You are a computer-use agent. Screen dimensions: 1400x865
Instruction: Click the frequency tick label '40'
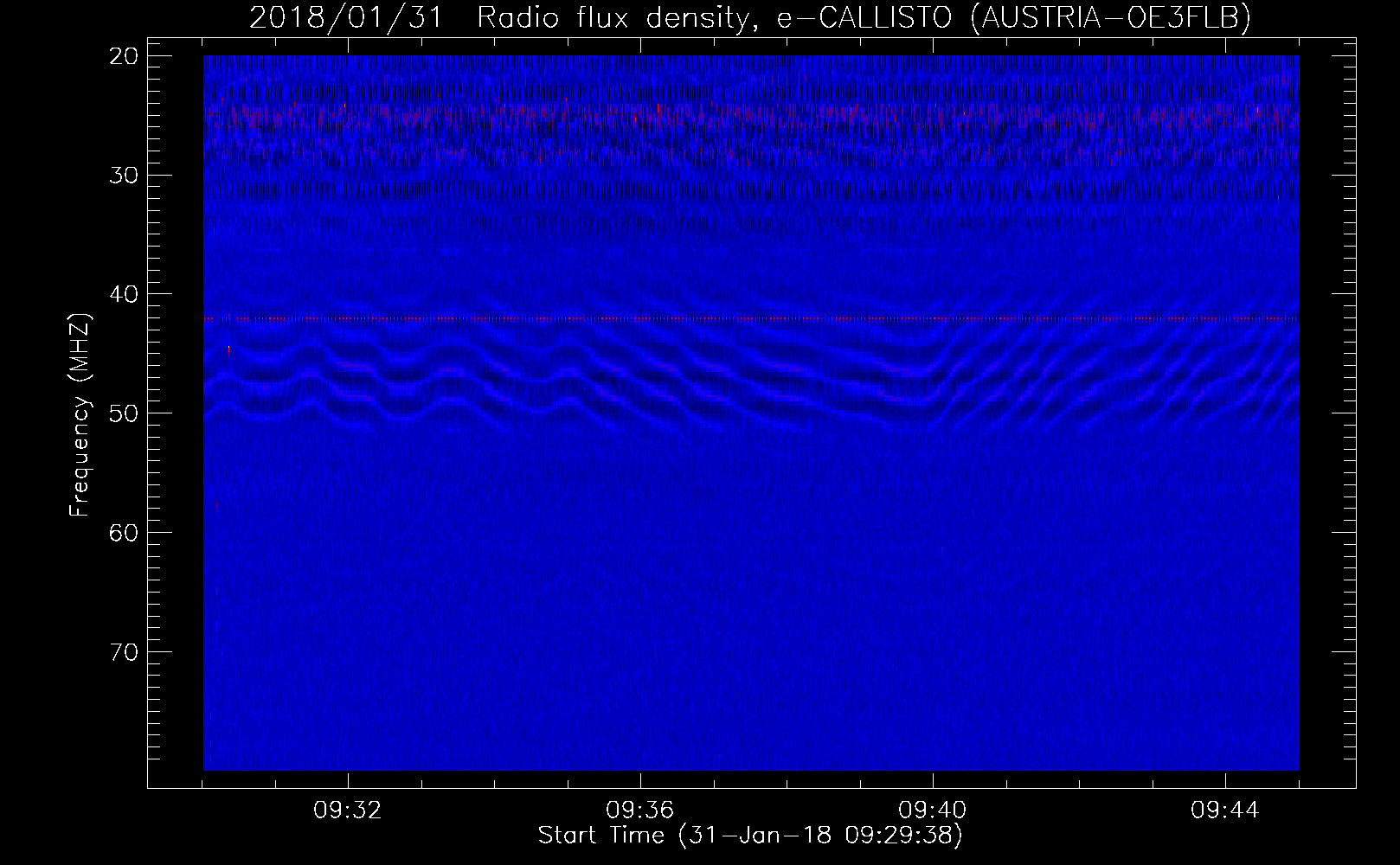tap(124, 294)
